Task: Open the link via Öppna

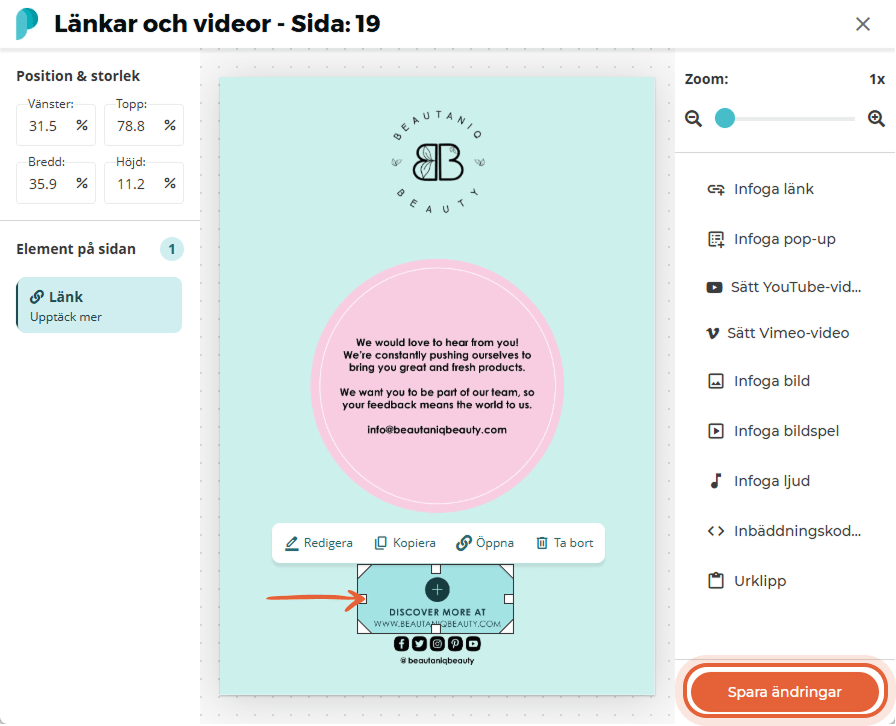Action: [x=485, y=542]
